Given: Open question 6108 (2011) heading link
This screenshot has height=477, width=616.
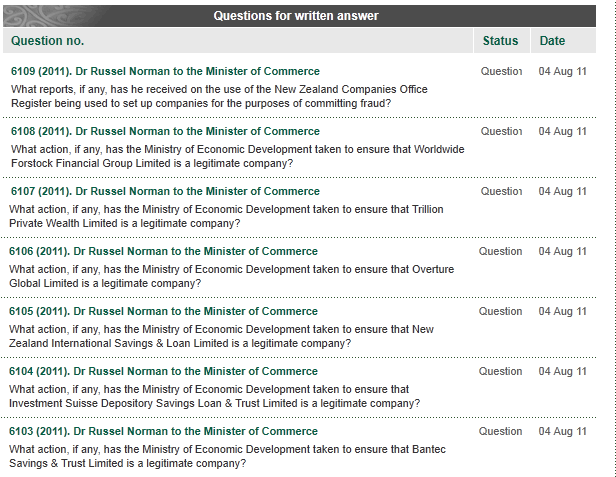Looking at the screenshot, I should tap(165, 131).
